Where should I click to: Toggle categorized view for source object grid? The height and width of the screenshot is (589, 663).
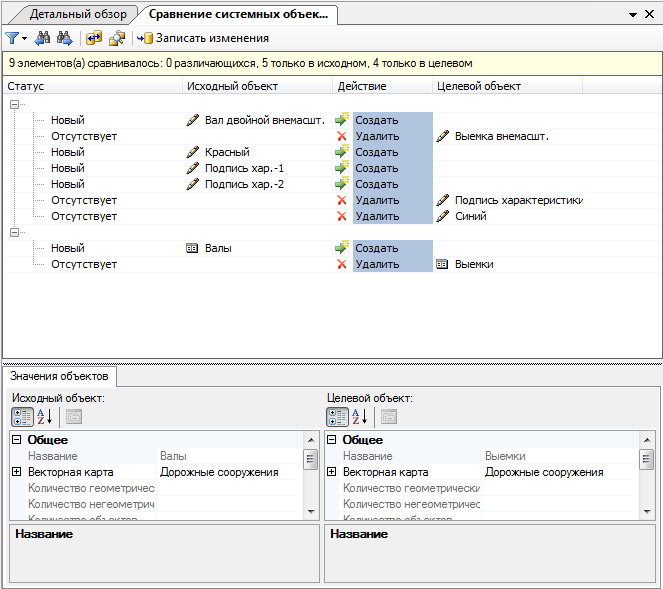point(22,417)
